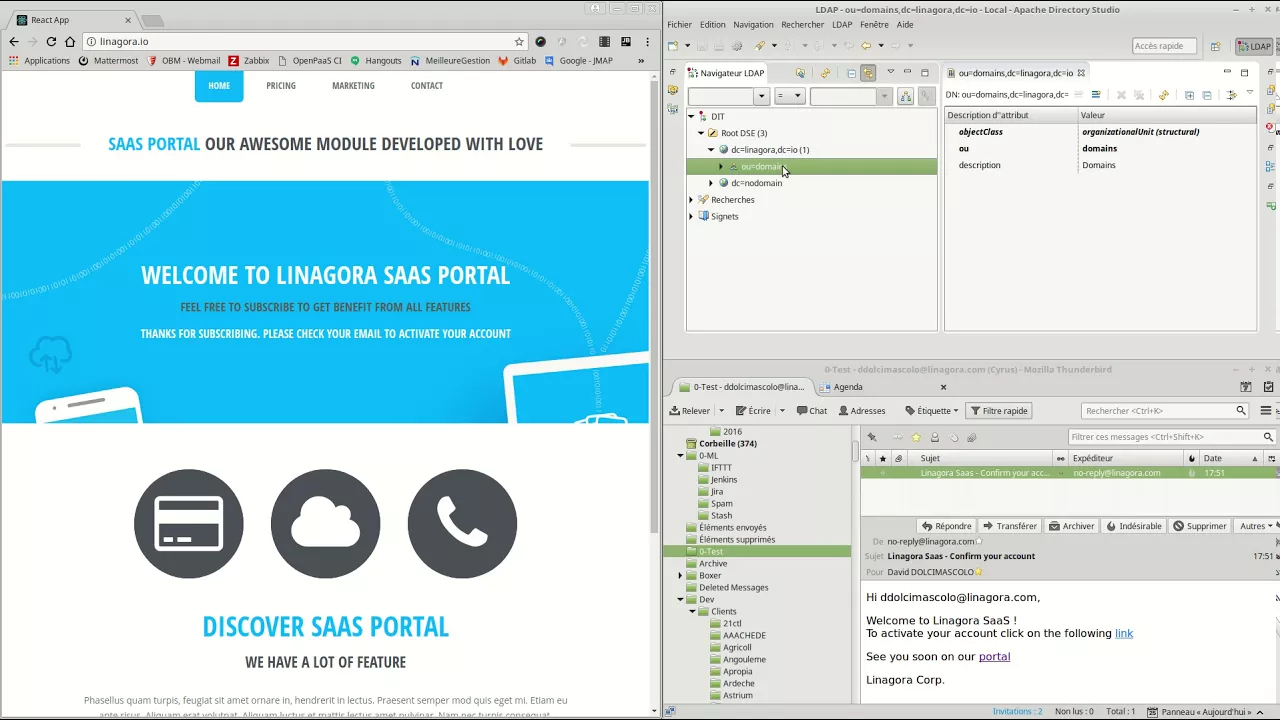The width and height of the screenshot is (1280, 720).
Task: Expand the dc=nodomain entry
Action: [x=711, y=183]
